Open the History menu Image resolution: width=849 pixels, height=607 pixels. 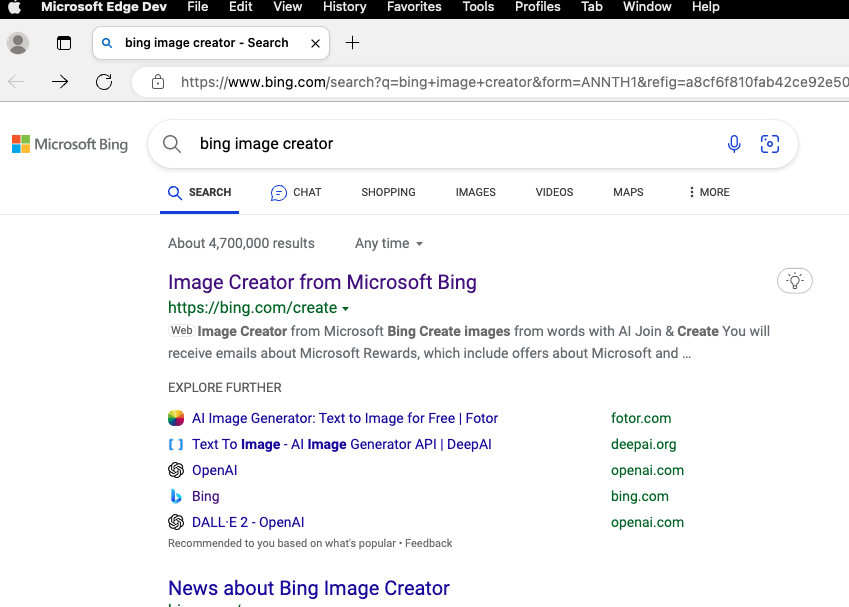(345, 7)
